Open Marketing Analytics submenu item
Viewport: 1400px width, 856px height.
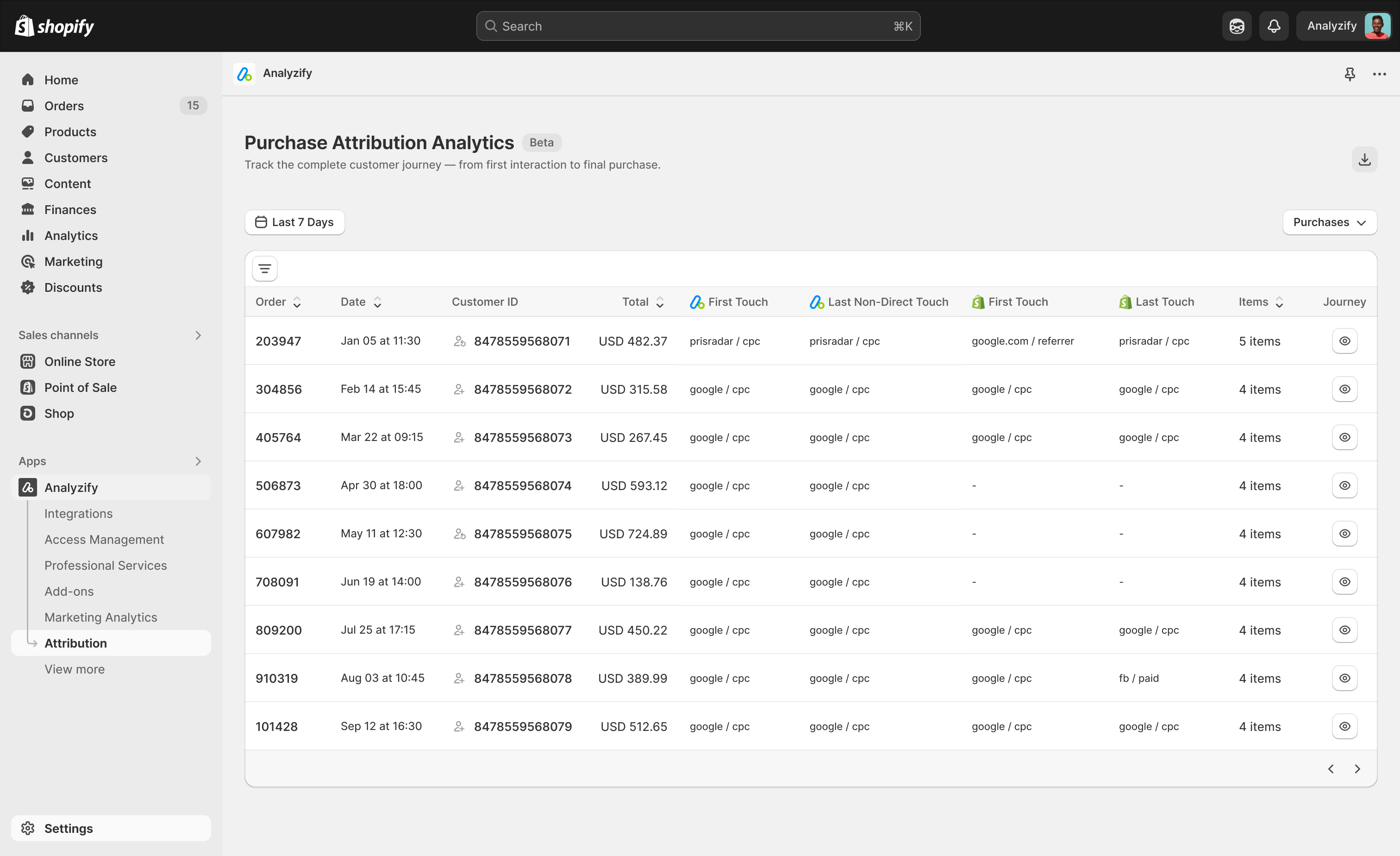click(100, 617)
